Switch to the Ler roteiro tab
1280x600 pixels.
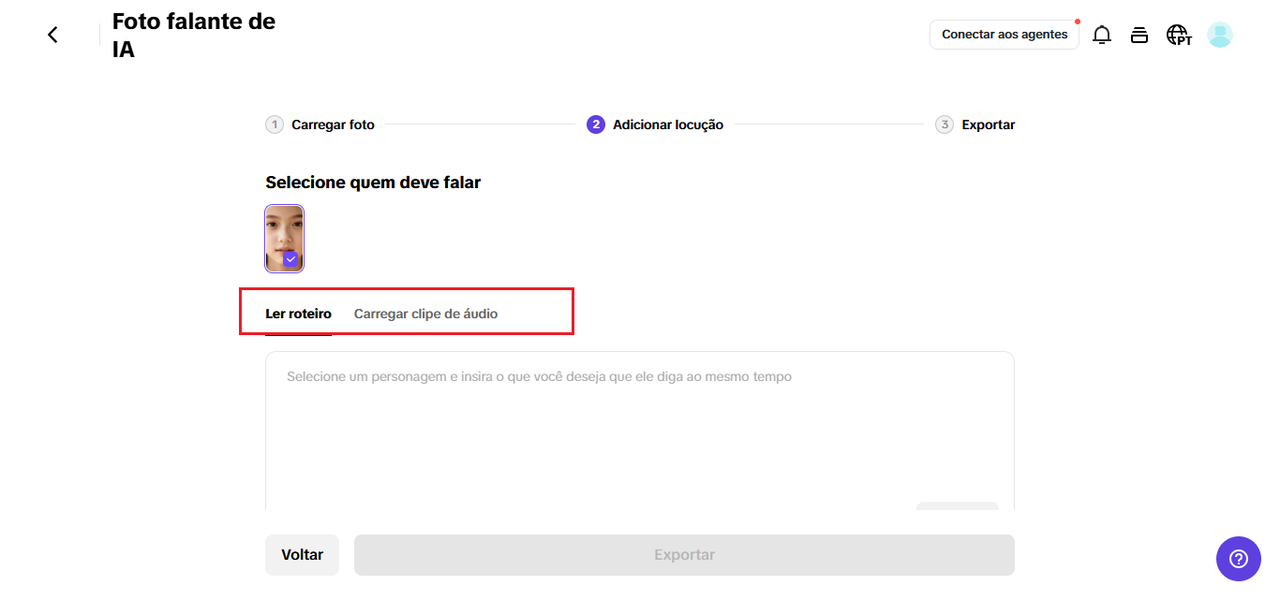(x=298, y=314)
